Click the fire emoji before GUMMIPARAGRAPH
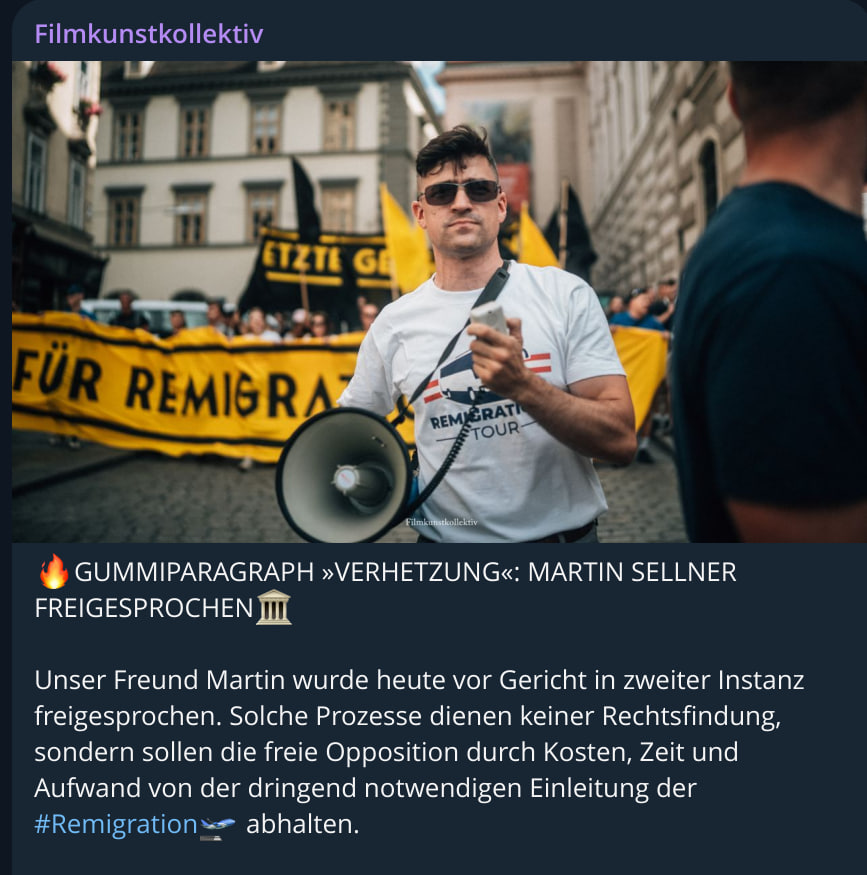 click(54, 571)
